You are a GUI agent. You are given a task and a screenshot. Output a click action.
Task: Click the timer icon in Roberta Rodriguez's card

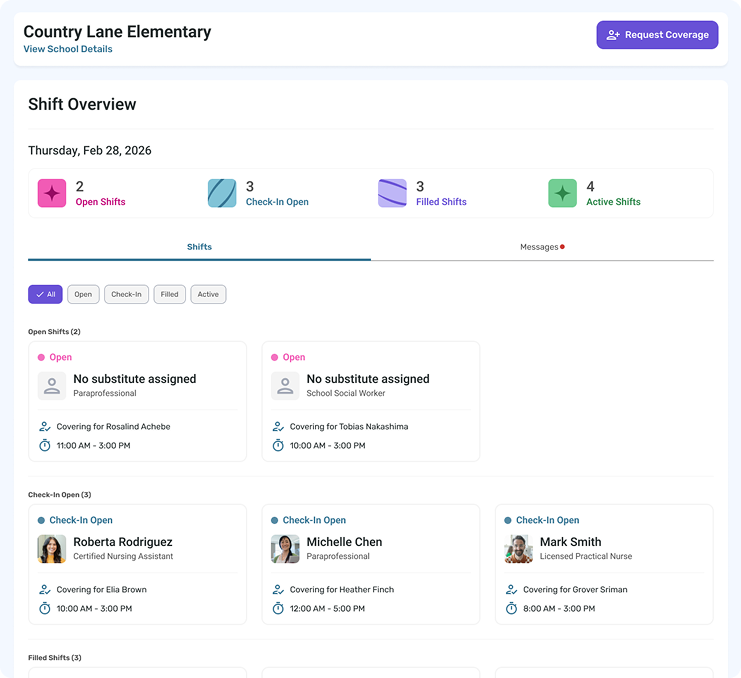pos(45,608)
